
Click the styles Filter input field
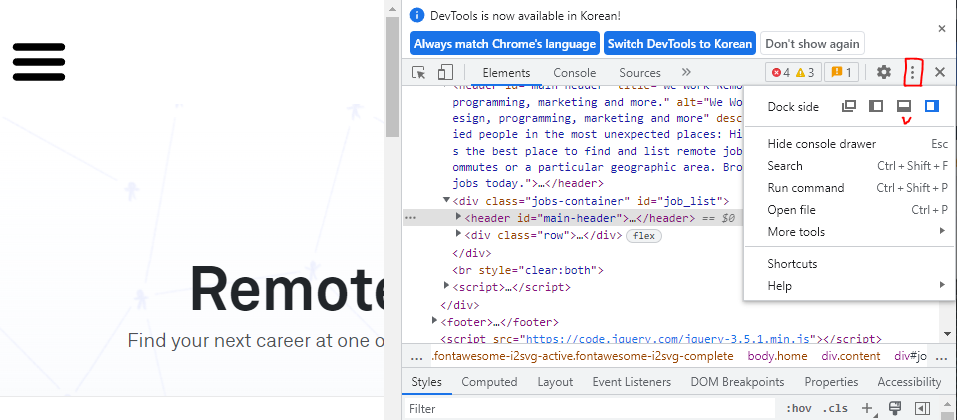pyautogui.click(x=589, y=408)
